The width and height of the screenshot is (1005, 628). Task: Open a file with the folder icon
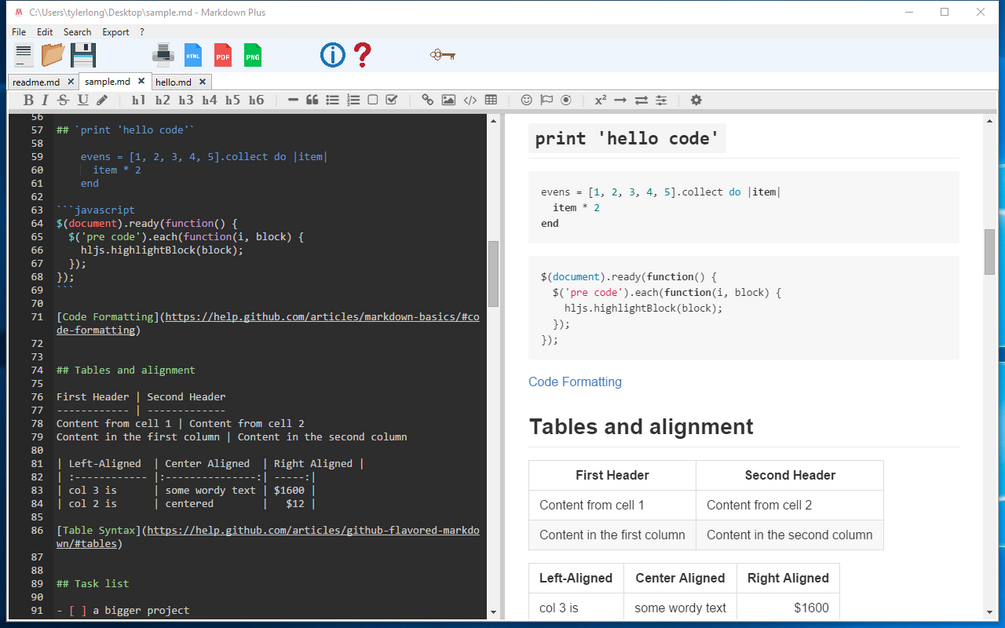pyautogui.click(x=53, y=55)
